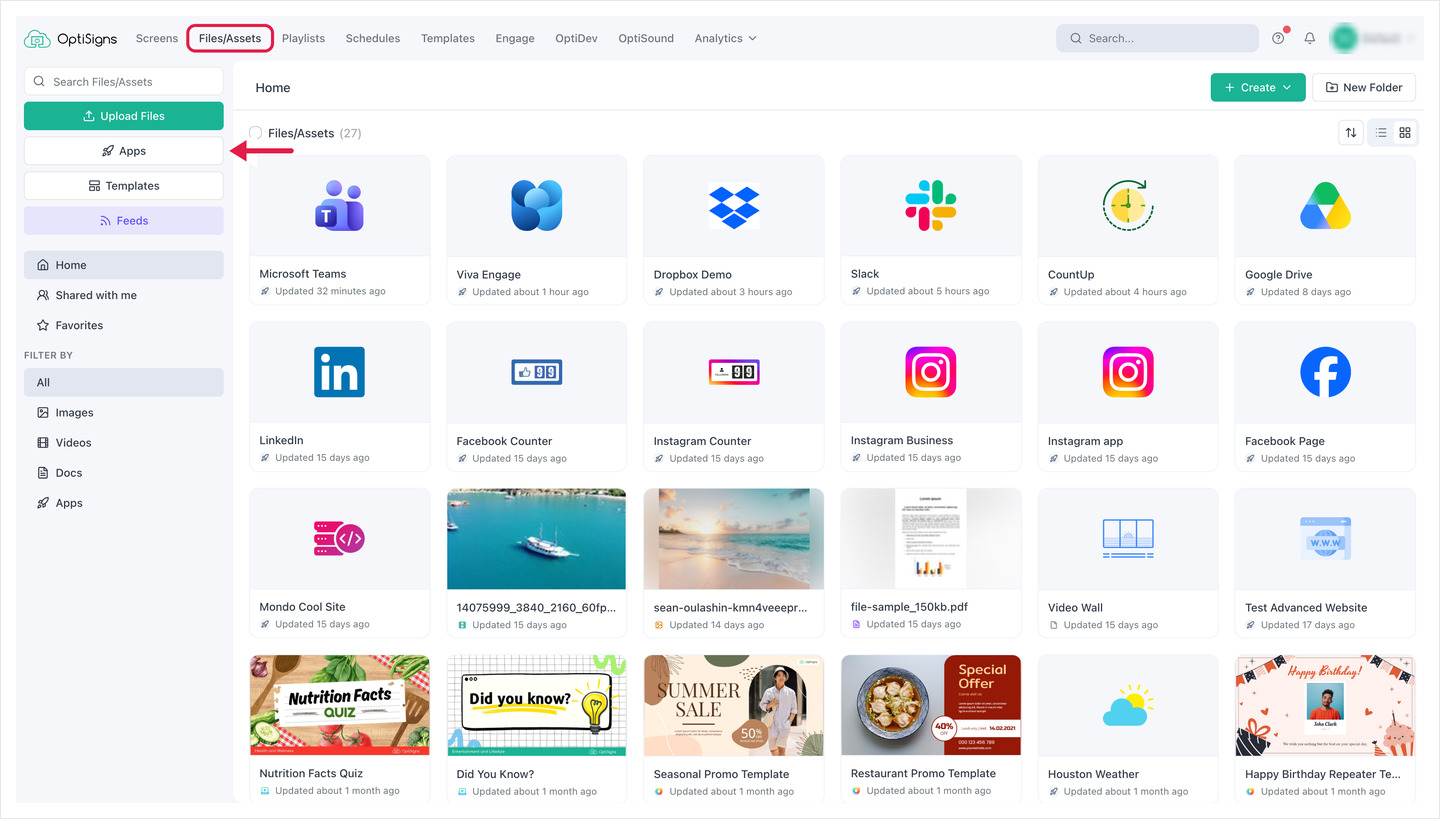
Task: Open Slack app icon
Action: 931,206
